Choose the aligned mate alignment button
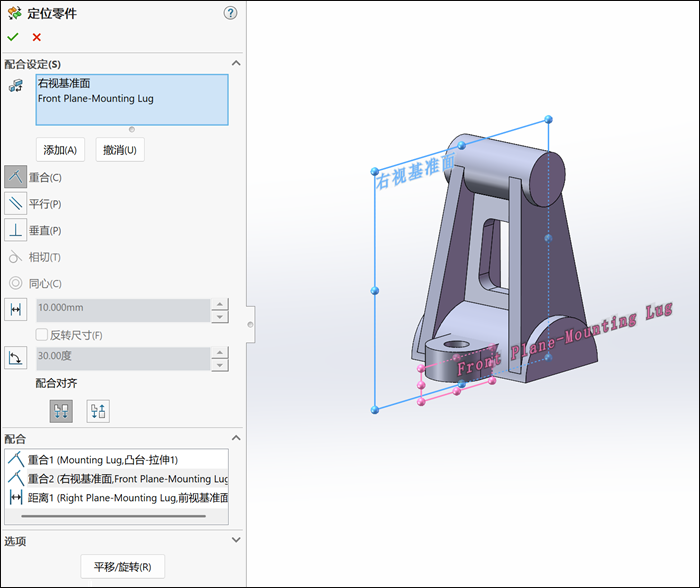Viewport: 700px width, 588px height. point(61,410)
